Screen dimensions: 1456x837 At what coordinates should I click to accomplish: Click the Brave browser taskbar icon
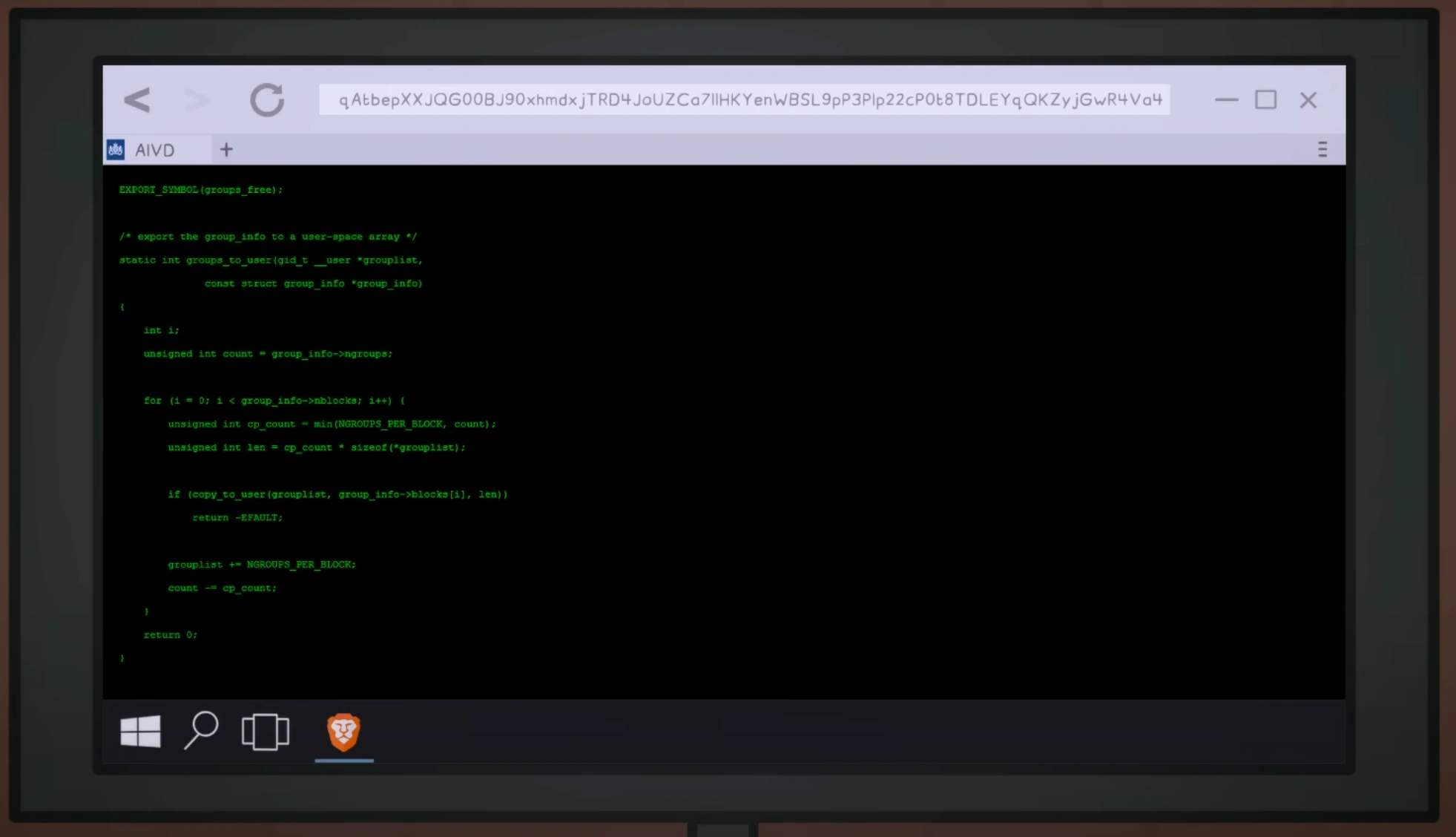343,732
